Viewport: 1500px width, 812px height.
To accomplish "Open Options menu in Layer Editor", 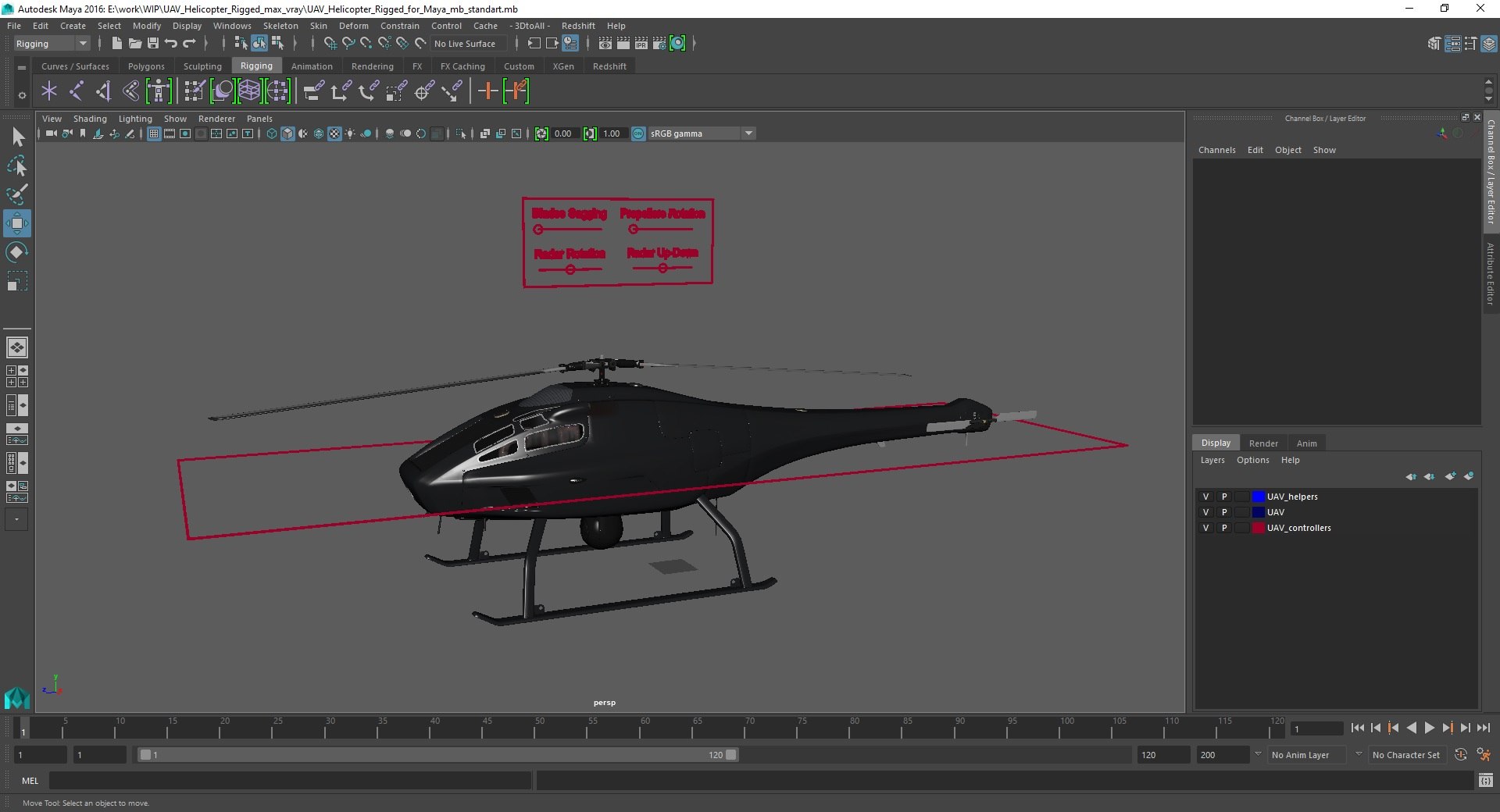I will pyautogui.click(x=1252, y=460).
